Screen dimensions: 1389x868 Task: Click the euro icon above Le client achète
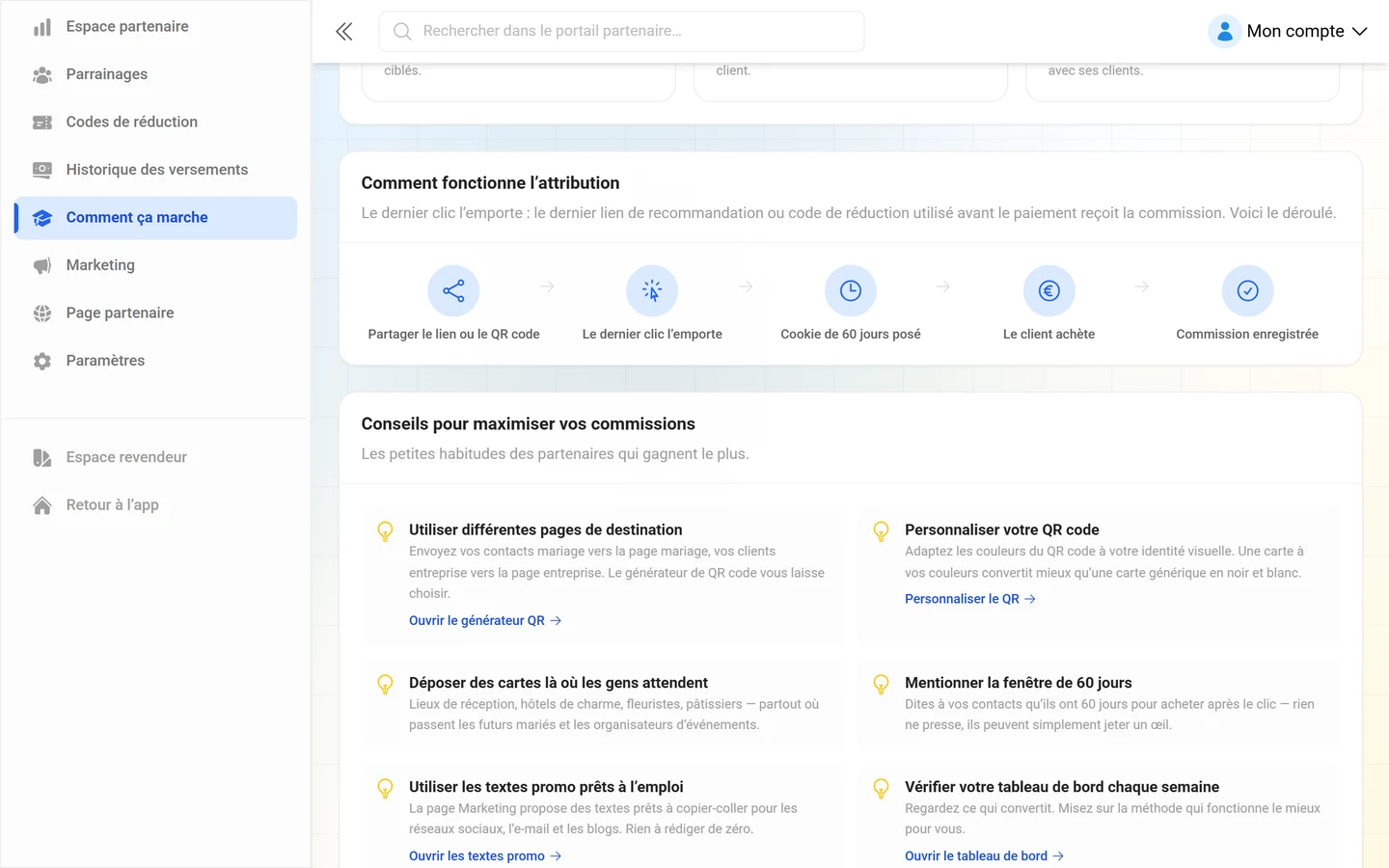point(1049,290)
